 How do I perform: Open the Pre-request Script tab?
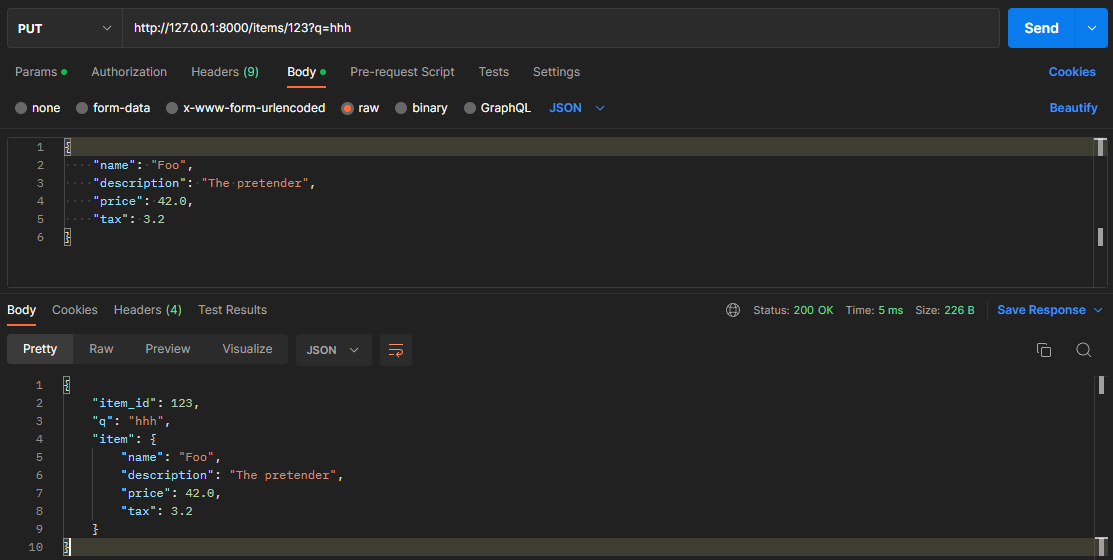click(402, 72)
